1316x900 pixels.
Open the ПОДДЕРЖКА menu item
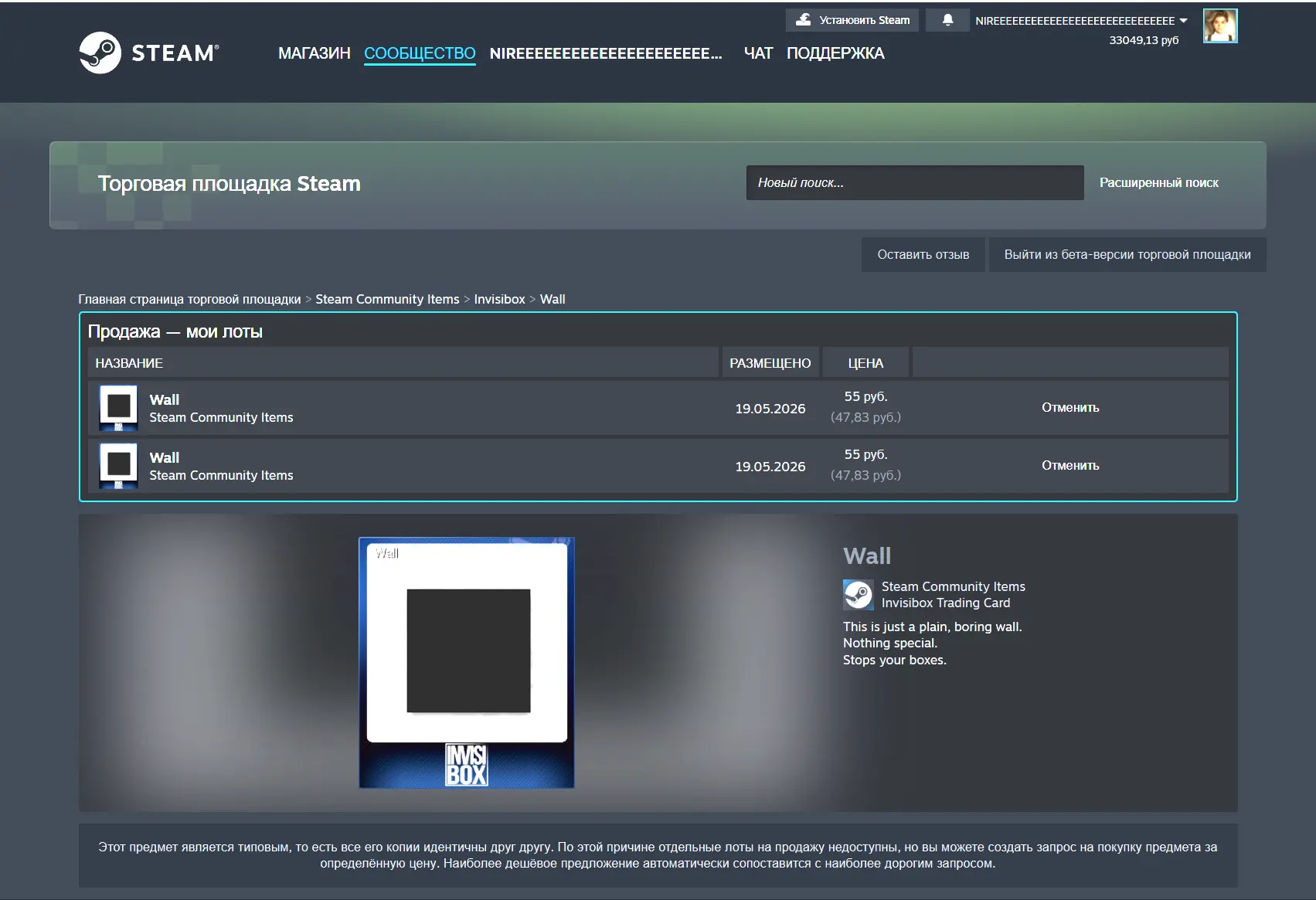[835, 53]
